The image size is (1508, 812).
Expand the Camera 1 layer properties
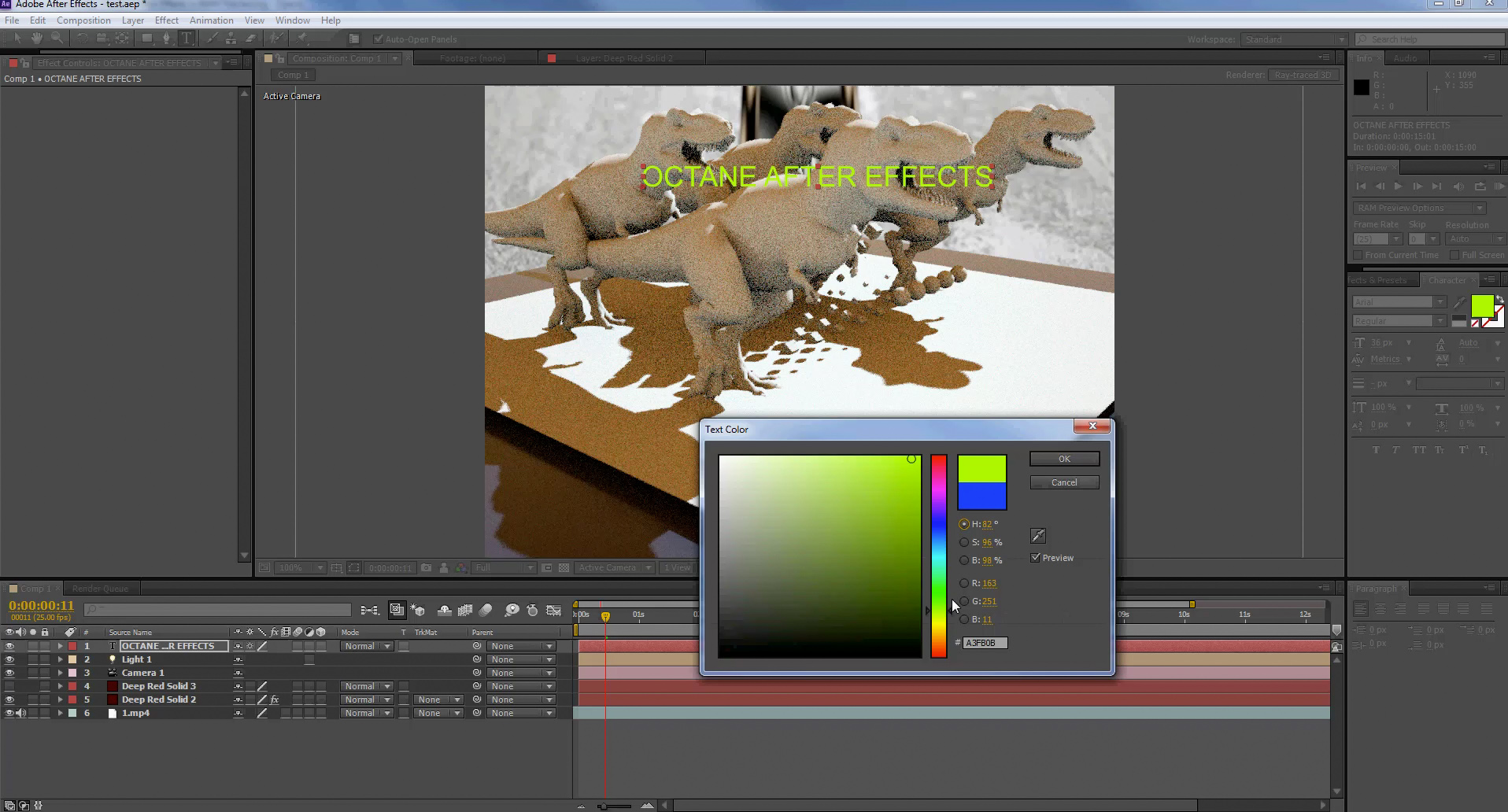60,673
